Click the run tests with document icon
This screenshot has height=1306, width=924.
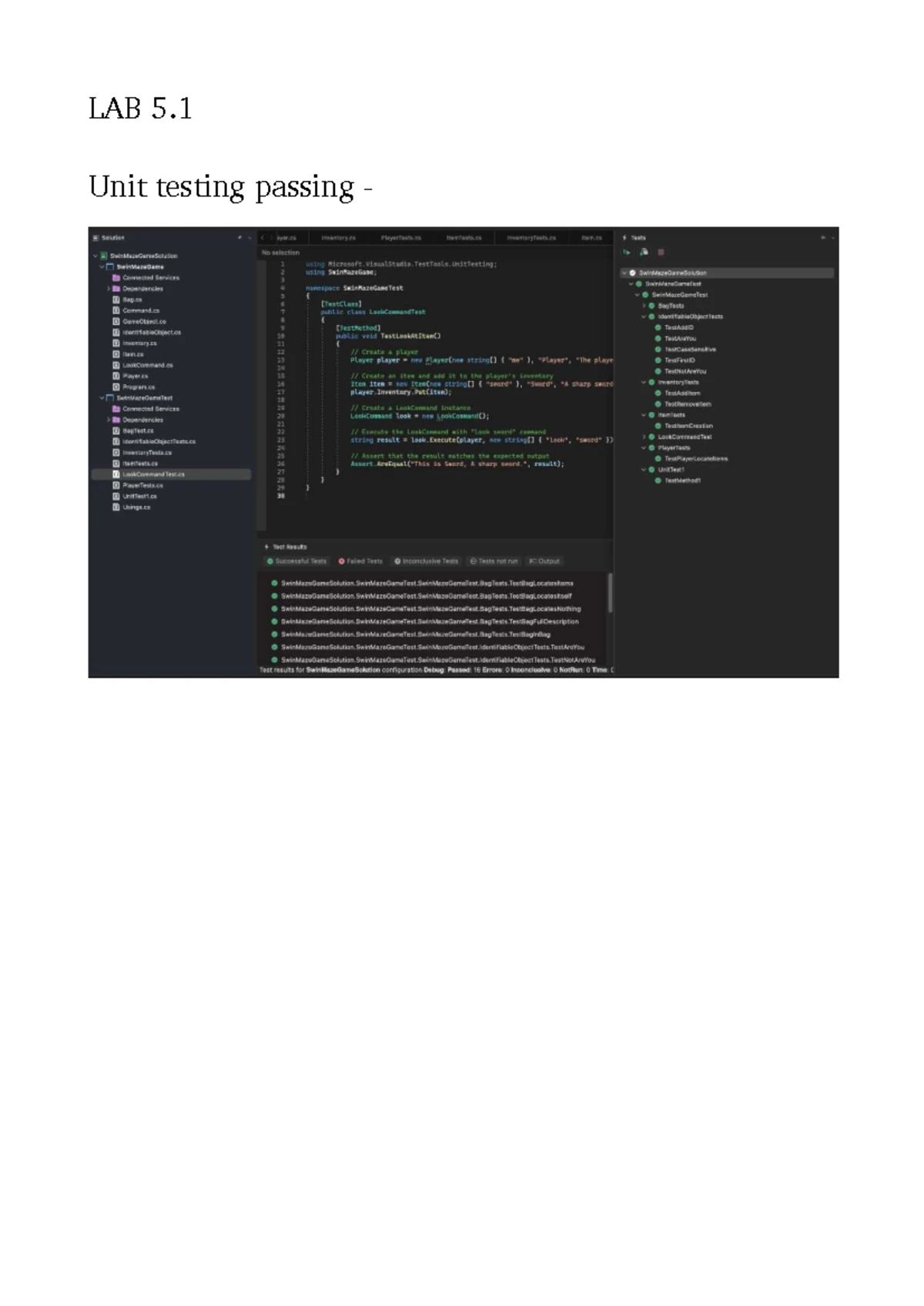(x=644, y=252)
